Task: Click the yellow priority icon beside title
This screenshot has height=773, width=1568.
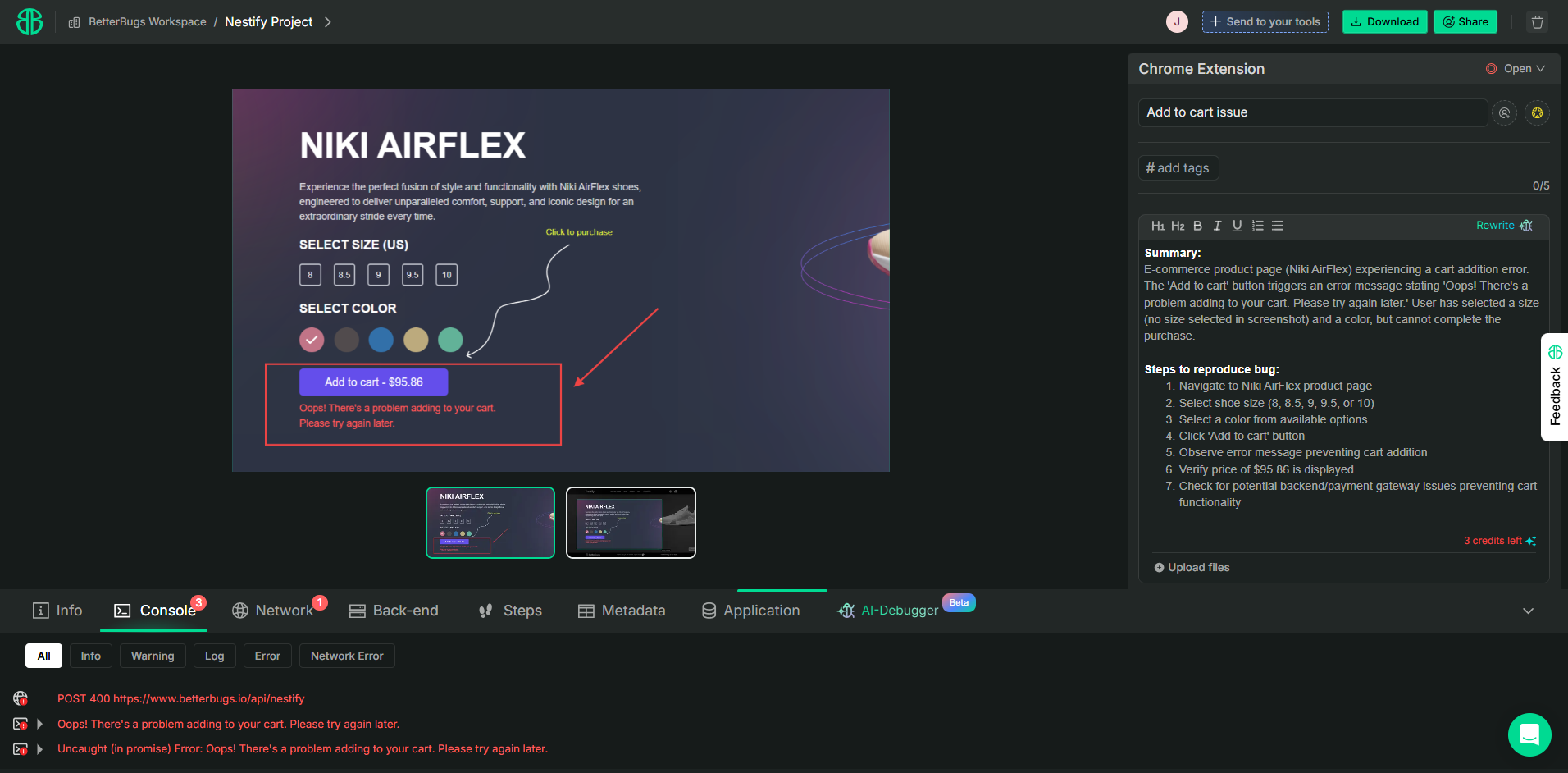Action: coord(1537,113)
